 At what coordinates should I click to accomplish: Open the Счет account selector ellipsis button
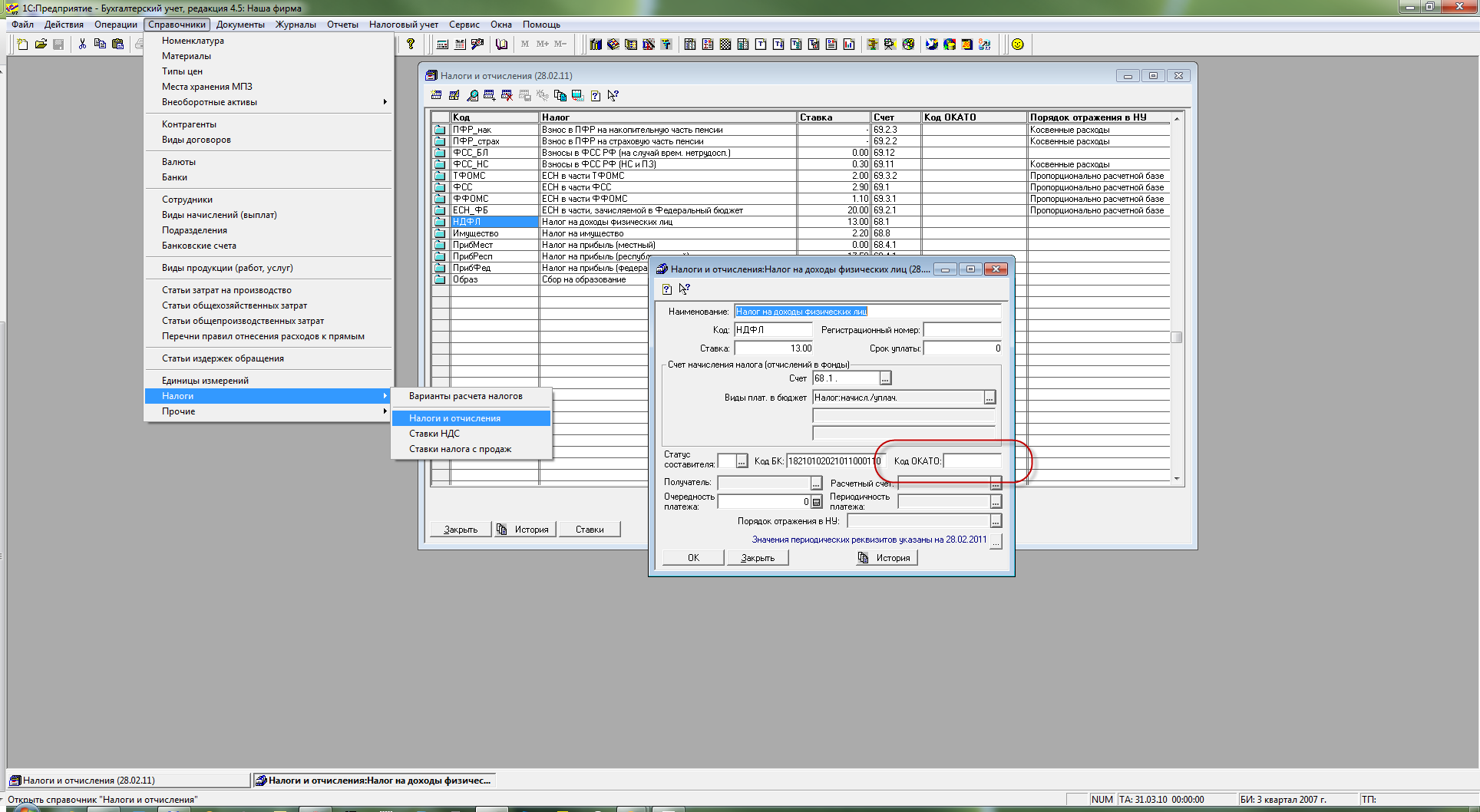[x=885, y=378]
